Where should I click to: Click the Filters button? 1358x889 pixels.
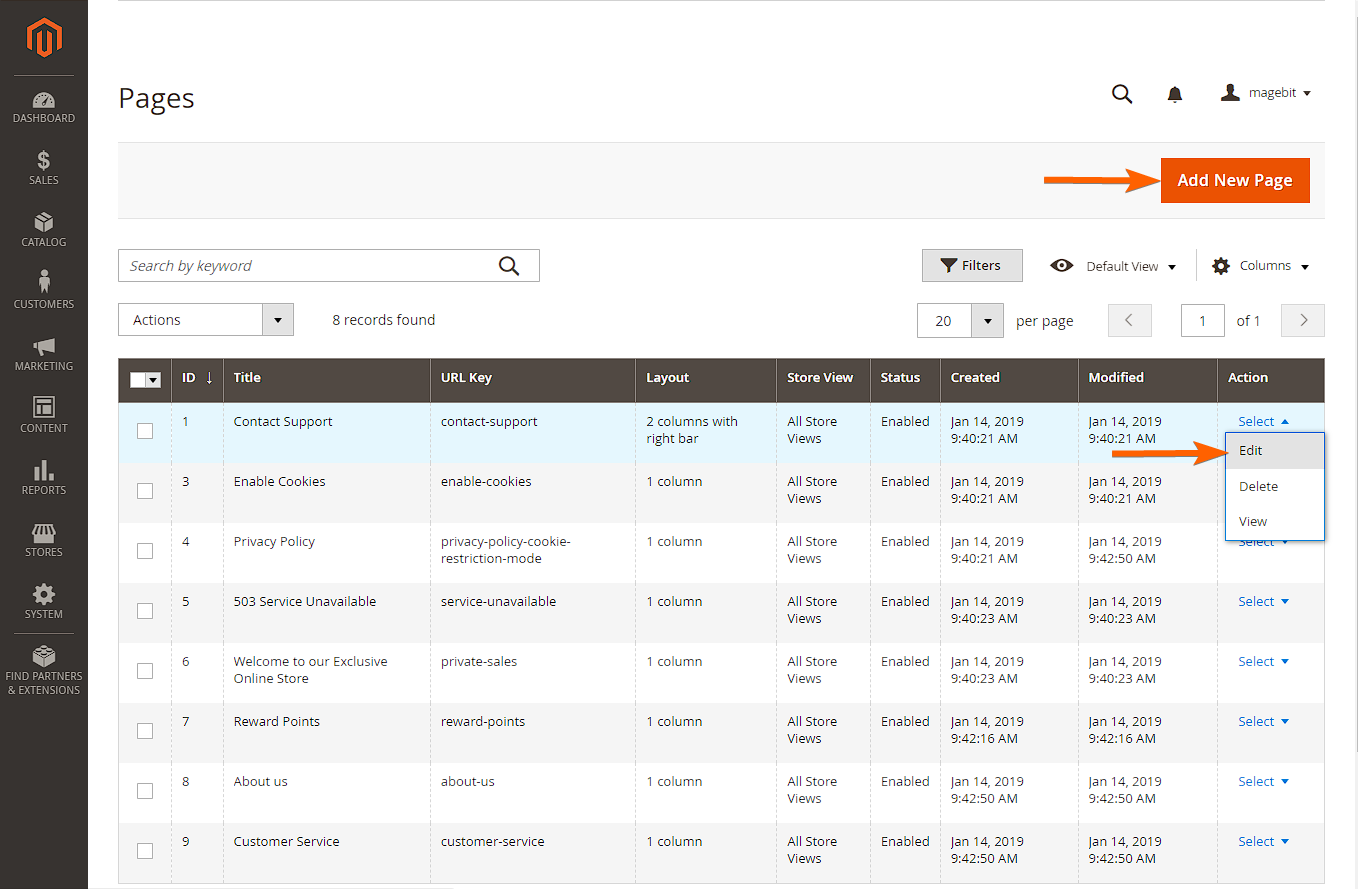tap(971, 266)
